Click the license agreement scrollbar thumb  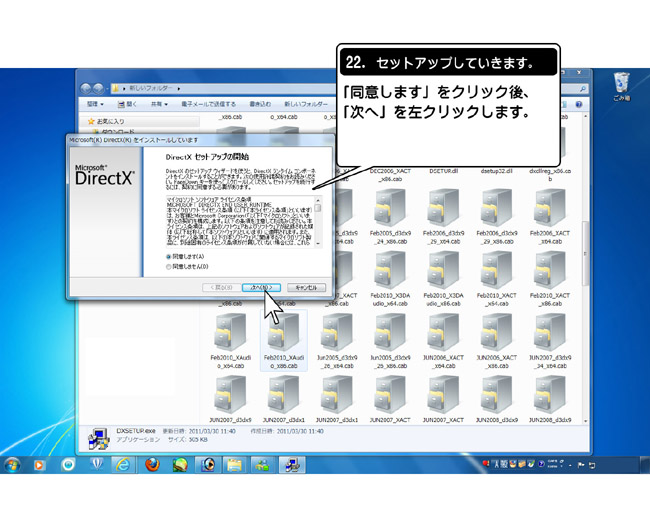(318, 208)
